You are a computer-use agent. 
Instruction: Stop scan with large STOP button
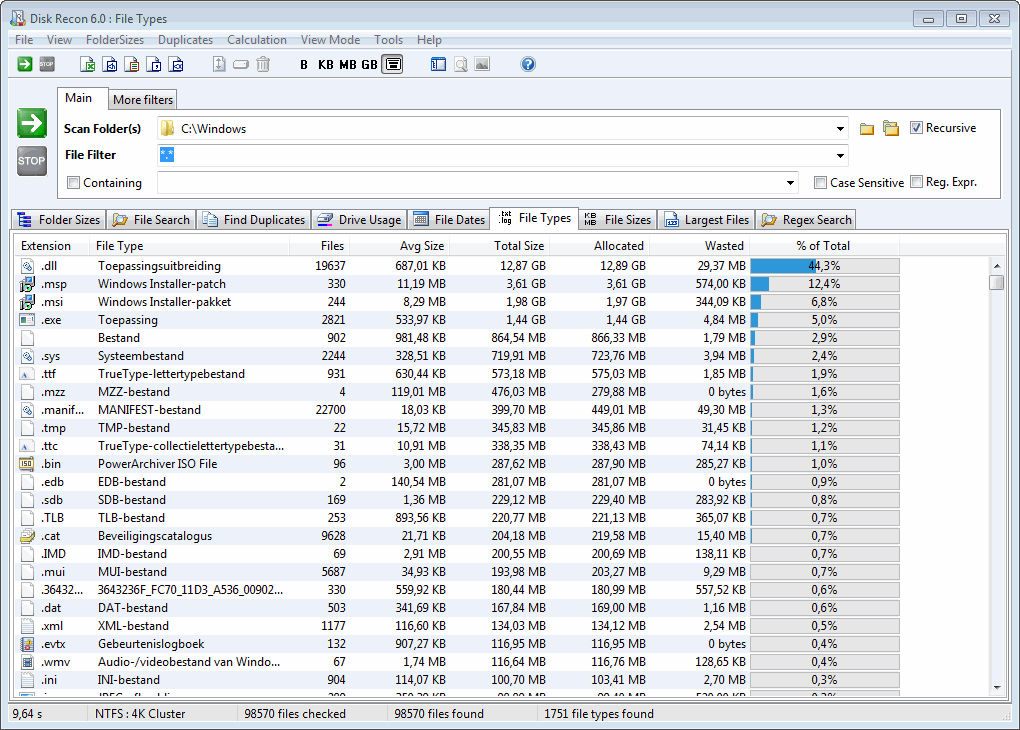32,161
